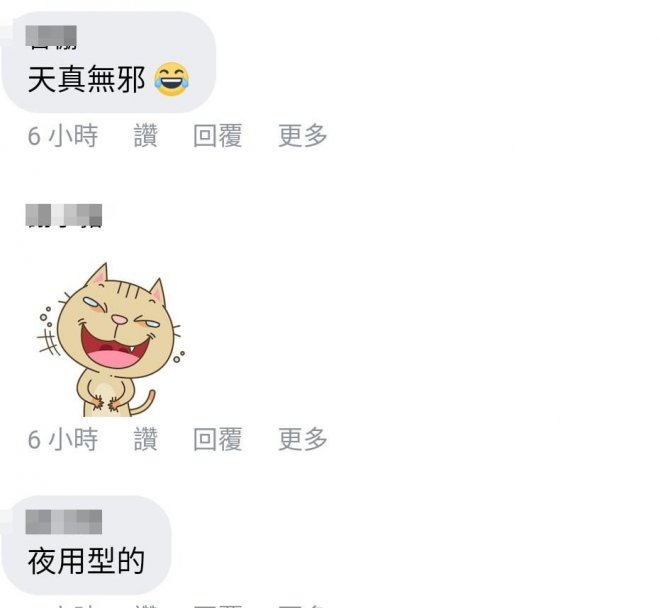Open 更多 options under cat sticker
The width and height of the screenshot is (660, 608).
[303, 439]
